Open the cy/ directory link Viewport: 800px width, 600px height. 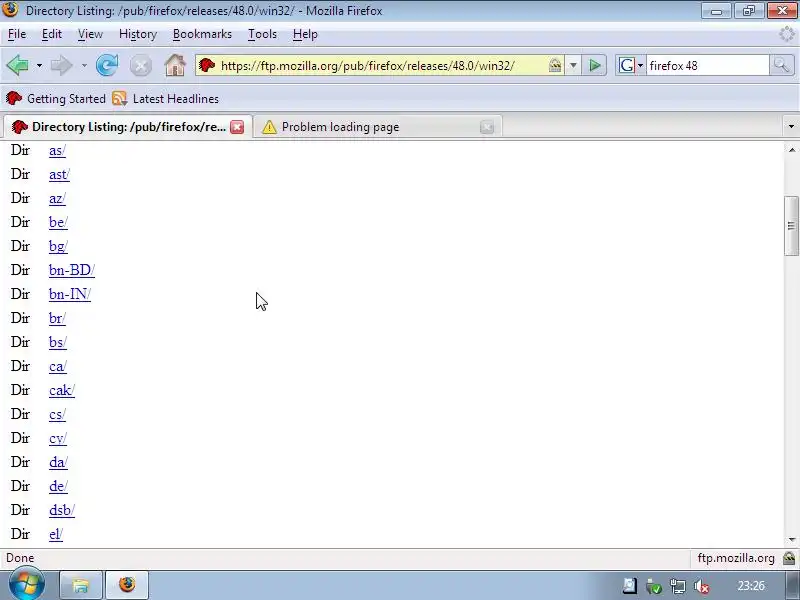(x=58, y=438)
